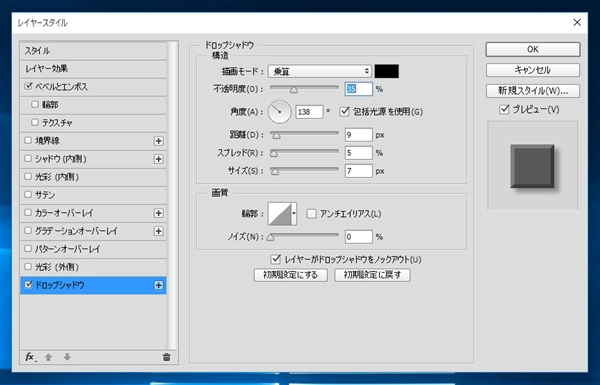600x385 pixels.
Task: Click the style preview square thumbnail
Action: tap(532, 166)
